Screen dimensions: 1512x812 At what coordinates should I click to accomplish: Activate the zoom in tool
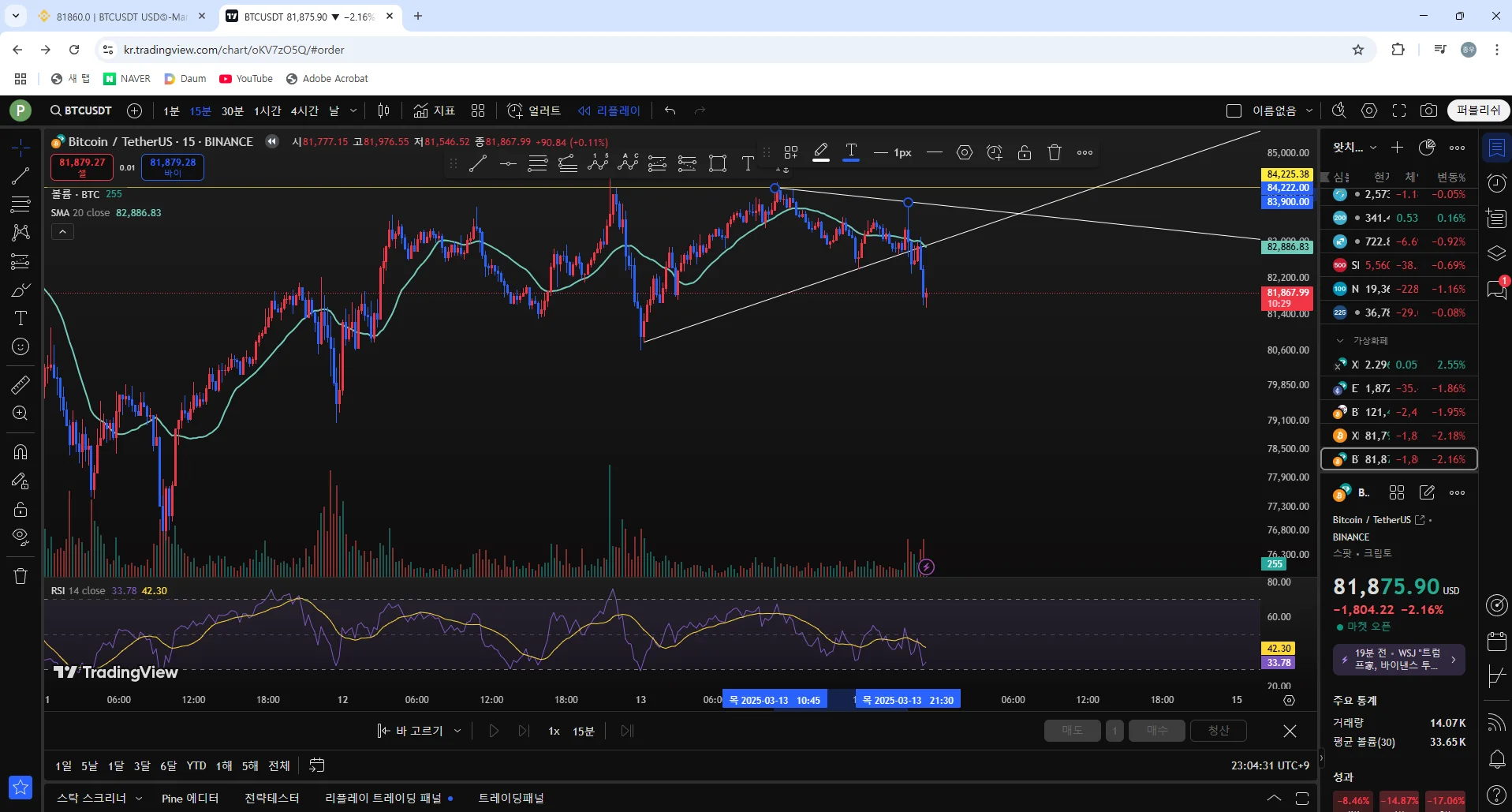pyautogui.click(x=21, y=413)
